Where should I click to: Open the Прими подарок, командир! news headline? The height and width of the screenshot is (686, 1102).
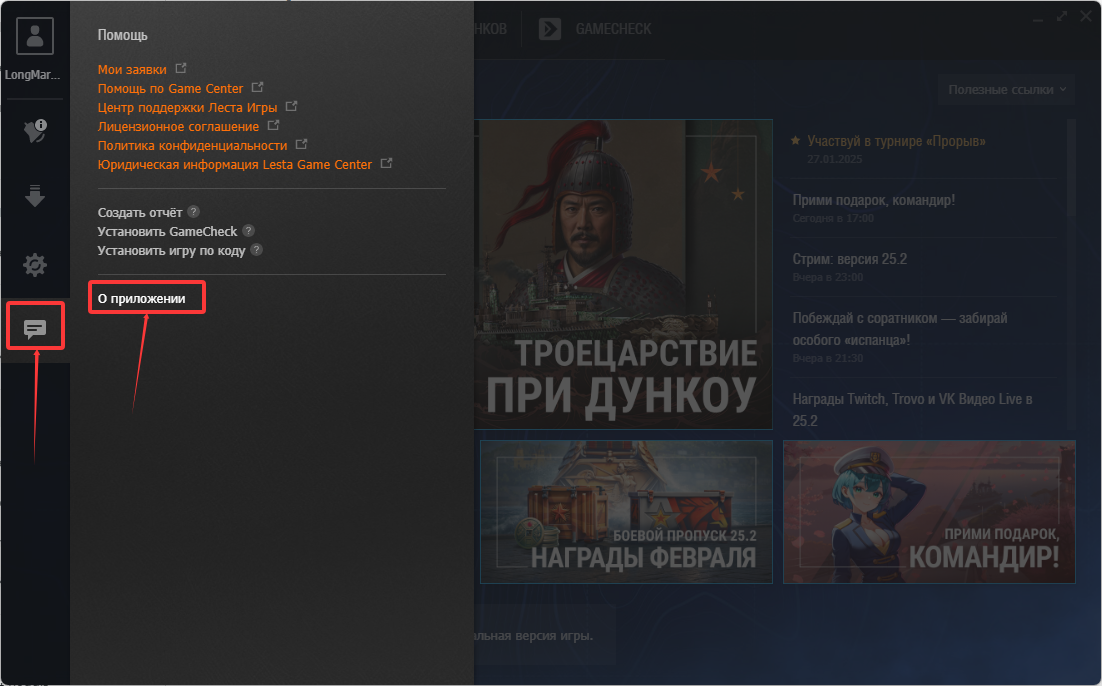point(874,200)
